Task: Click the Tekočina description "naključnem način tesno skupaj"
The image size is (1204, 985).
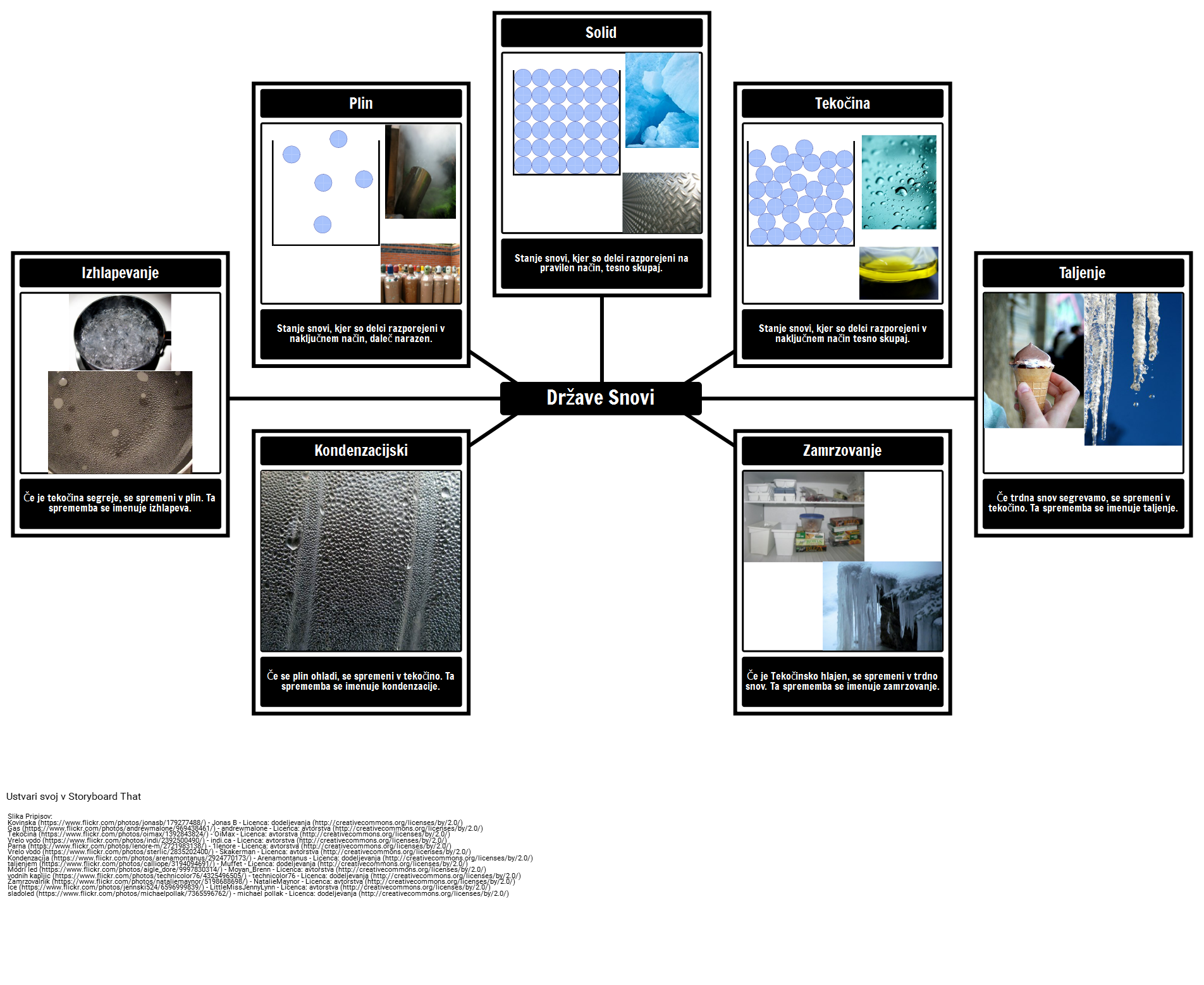Action: [x=842, y=334]
